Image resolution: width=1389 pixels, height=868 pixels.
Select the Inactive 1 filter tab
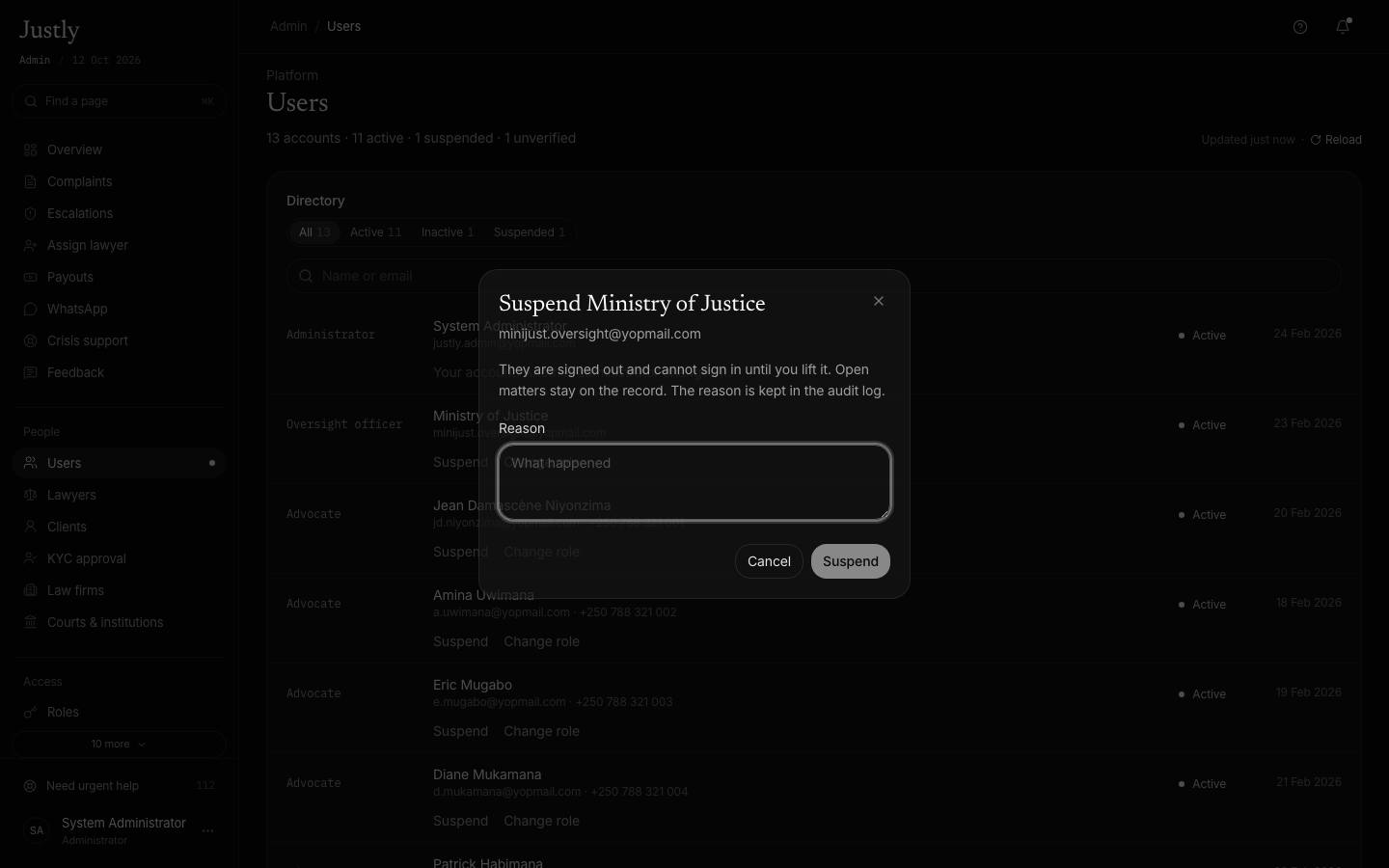(448, 232)
